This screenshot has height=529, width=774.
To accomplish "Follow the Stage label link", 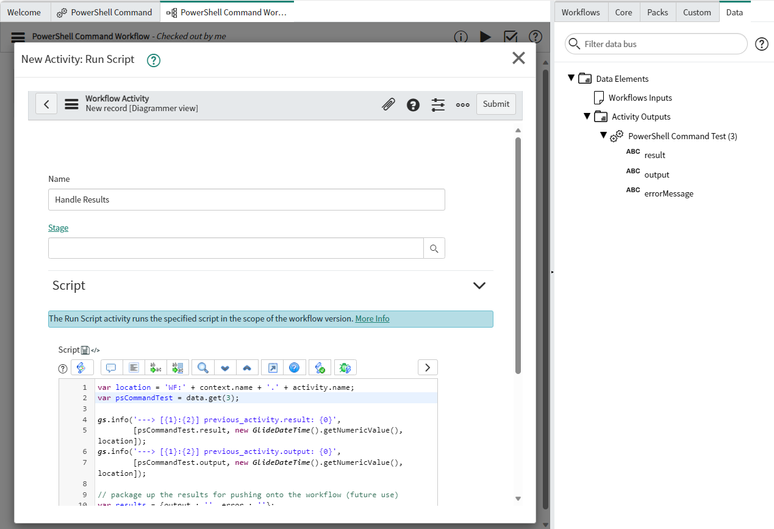I will pyautogui.click(x=58, y=228).
